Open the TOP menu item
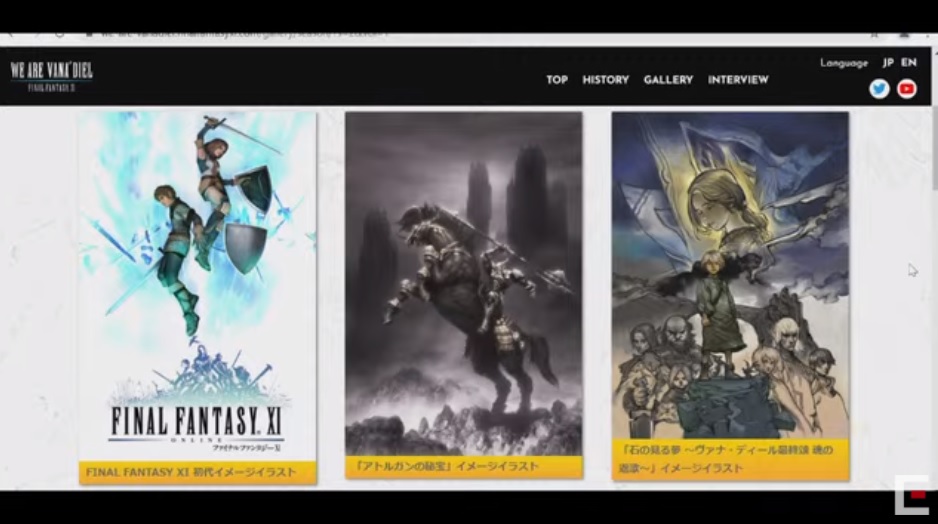The image size is (938, 524). coord(557,80)
